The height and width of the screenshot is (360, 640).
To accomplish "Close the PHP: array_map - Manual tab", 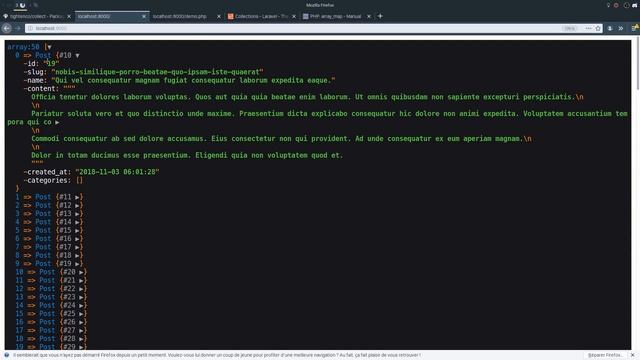I will pyautogui.click(x=369, y=16).
